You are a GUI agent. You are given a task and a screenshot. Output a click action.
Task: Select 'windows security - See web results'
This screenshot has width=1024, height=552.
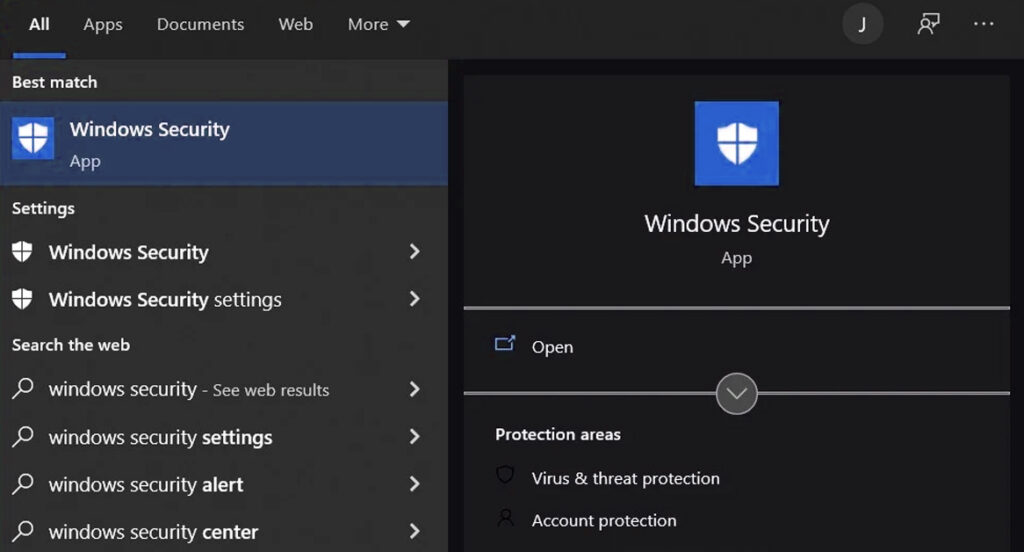(224, 389)
